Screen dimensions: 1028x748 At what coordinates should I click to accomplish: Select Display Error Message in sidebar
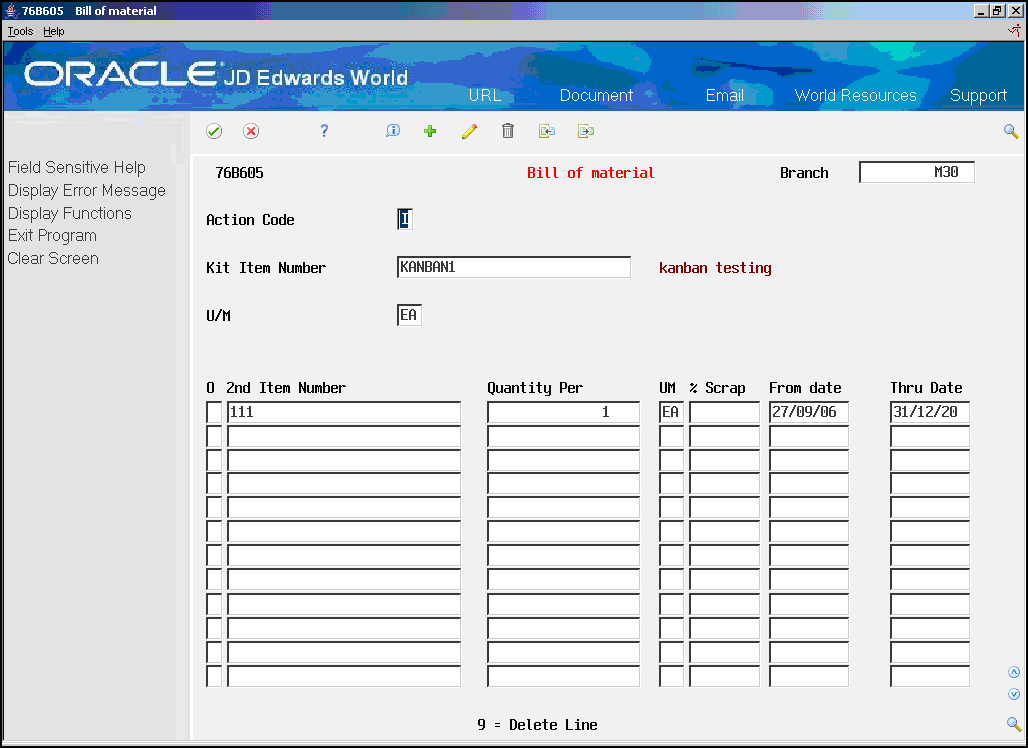pyautogui.click(x=87, y=191)
